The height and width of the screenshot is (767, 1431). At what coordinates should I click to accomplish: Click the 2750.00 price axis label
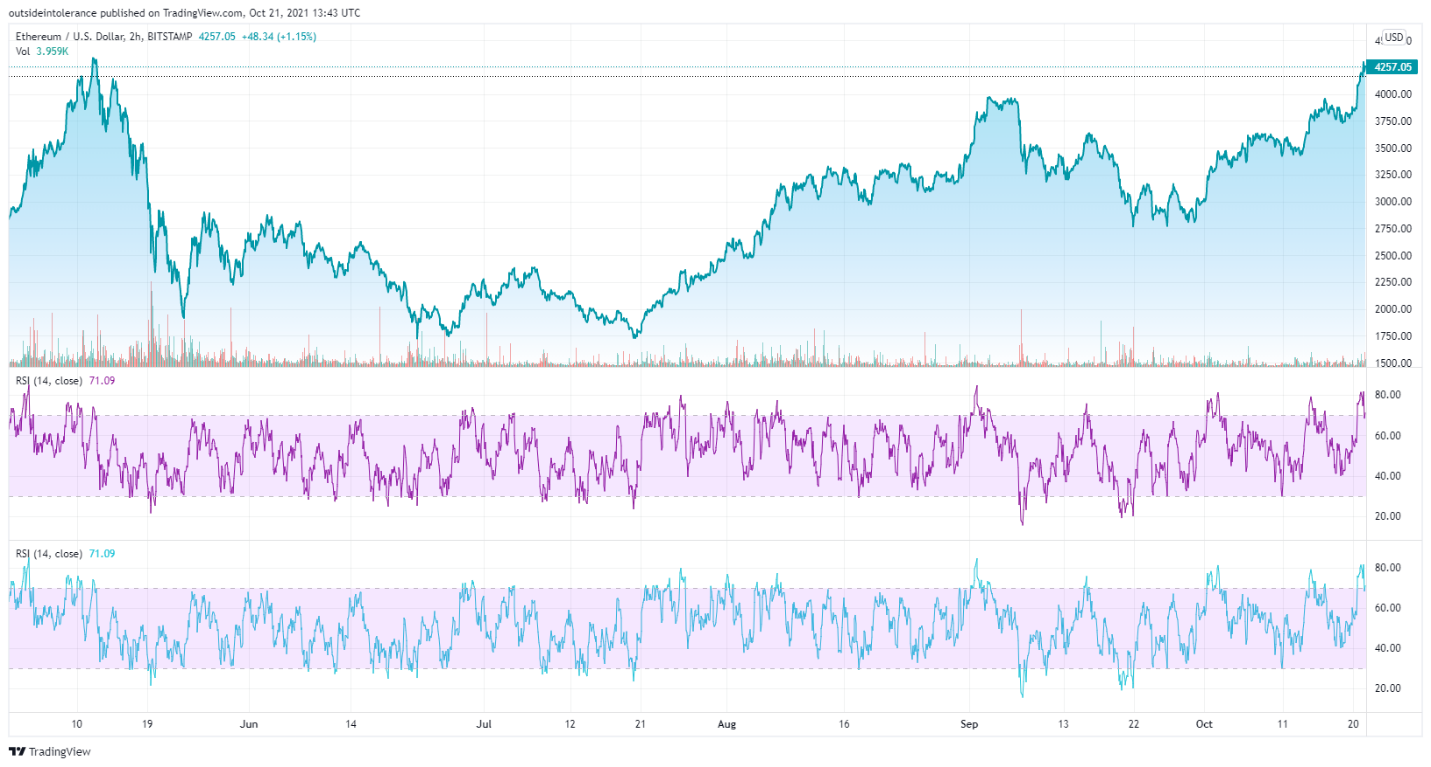click(x=1393, y=228)
